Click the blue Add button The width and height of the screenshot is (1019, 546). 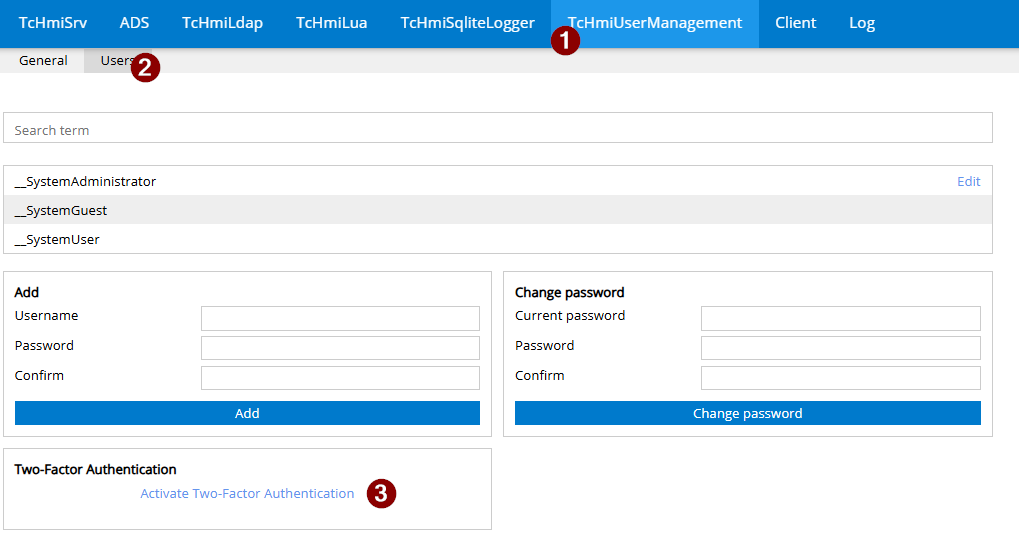tap(248, 413)
